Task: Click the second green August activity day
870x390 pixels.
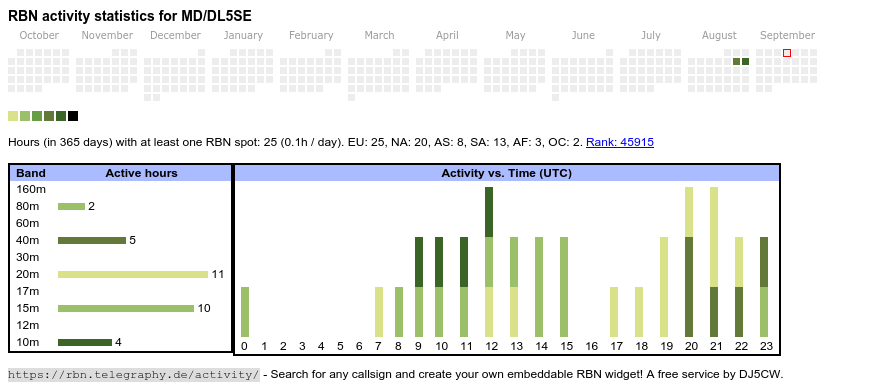Action: point(746,62)
